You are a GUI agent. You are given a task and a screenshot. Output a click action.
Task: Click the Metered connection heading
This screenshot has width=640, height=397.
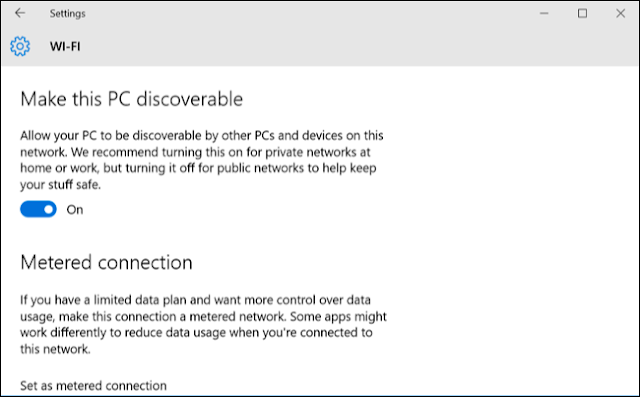[x=106, y=262]
